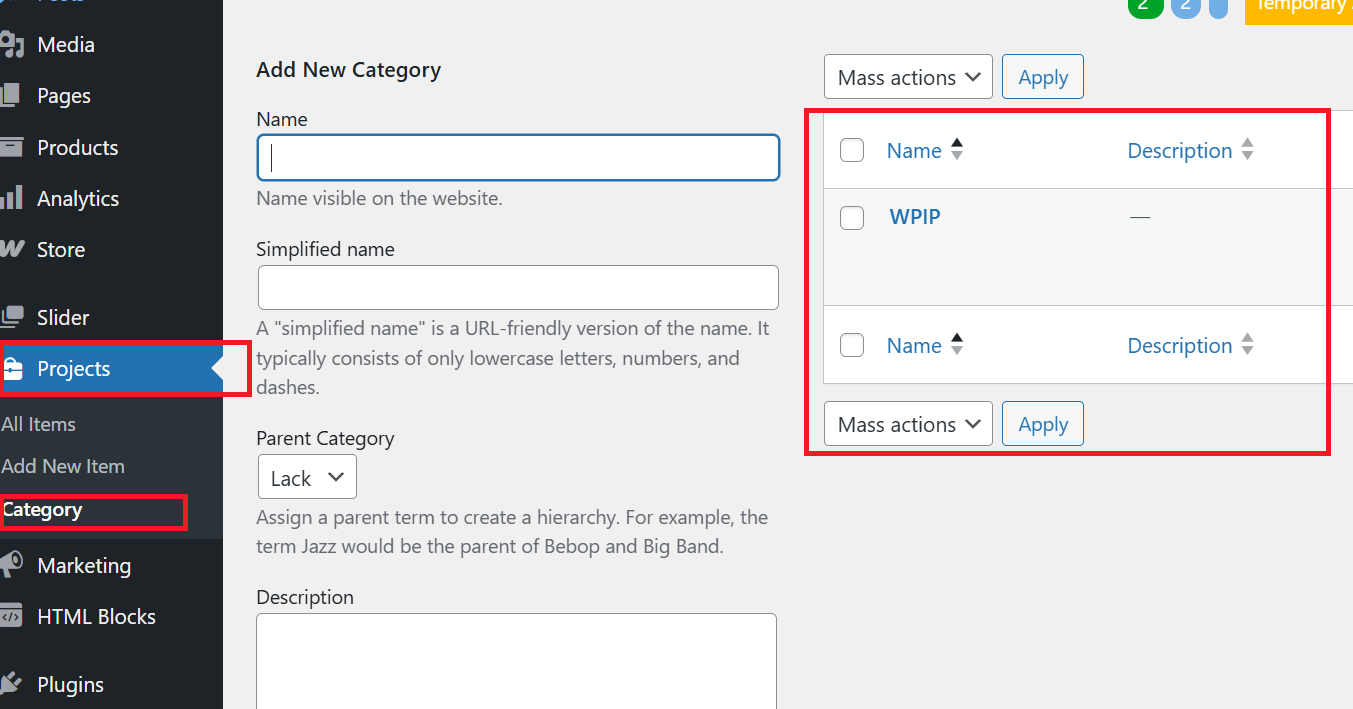Image resolution: width=1353 pixels, height=709 pixels.
Task: Click into the Simplified name field
Action: 518,287
